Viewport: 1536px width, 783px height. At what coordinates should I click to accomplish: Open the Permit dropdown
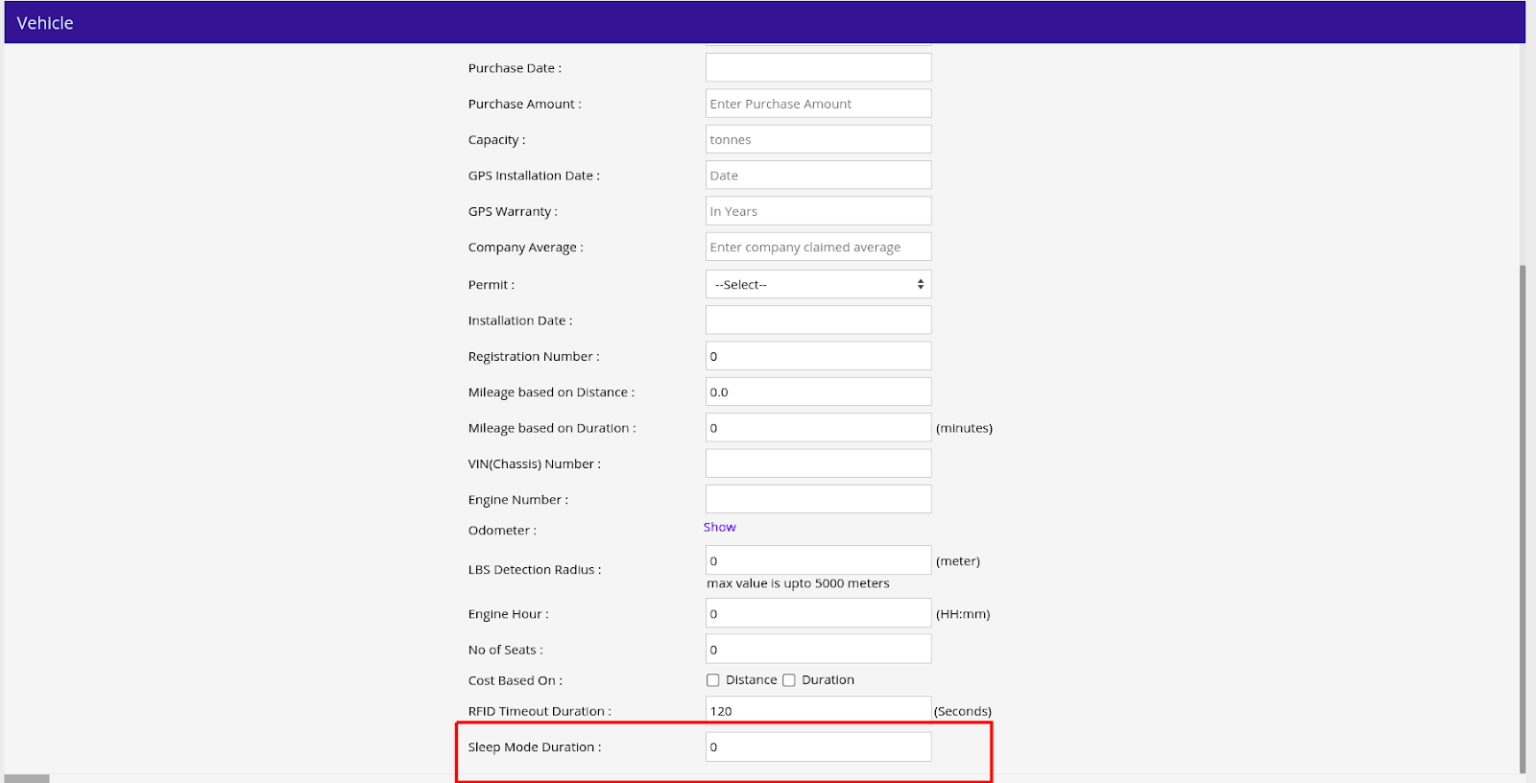click(818, 284)
